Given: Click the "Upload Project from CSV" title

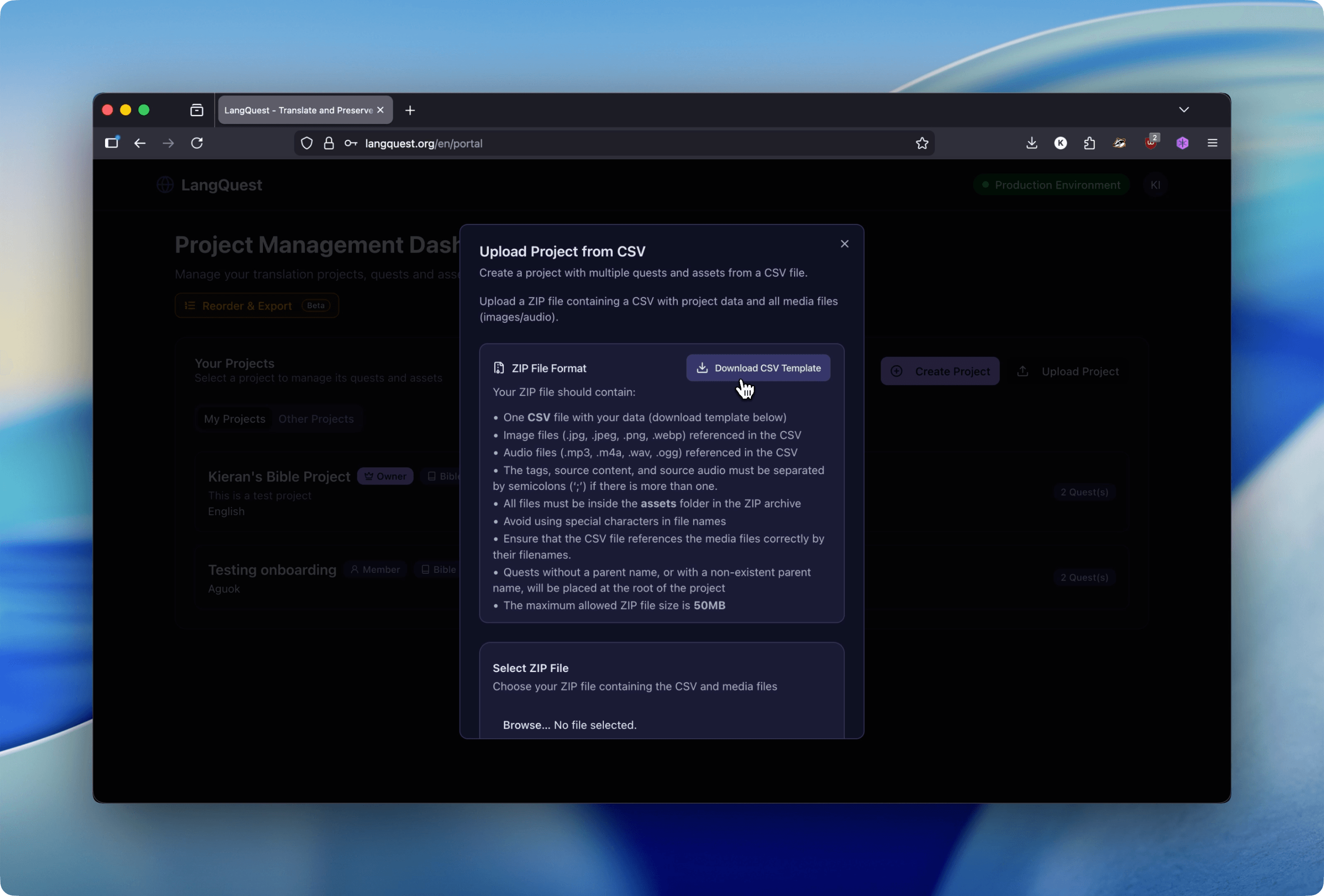Looking at the screenshot, I should click(562, 251).
